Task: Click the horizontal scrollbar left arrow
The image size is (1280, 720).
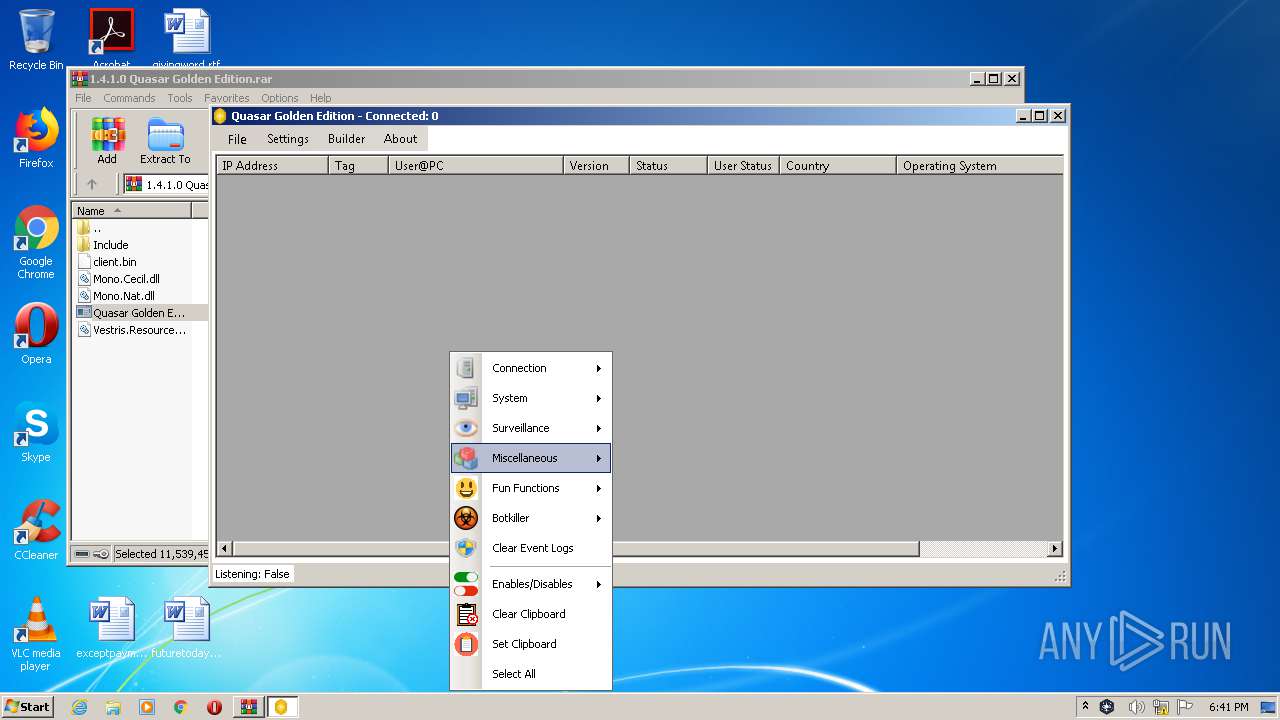Action: coord(225,549)
